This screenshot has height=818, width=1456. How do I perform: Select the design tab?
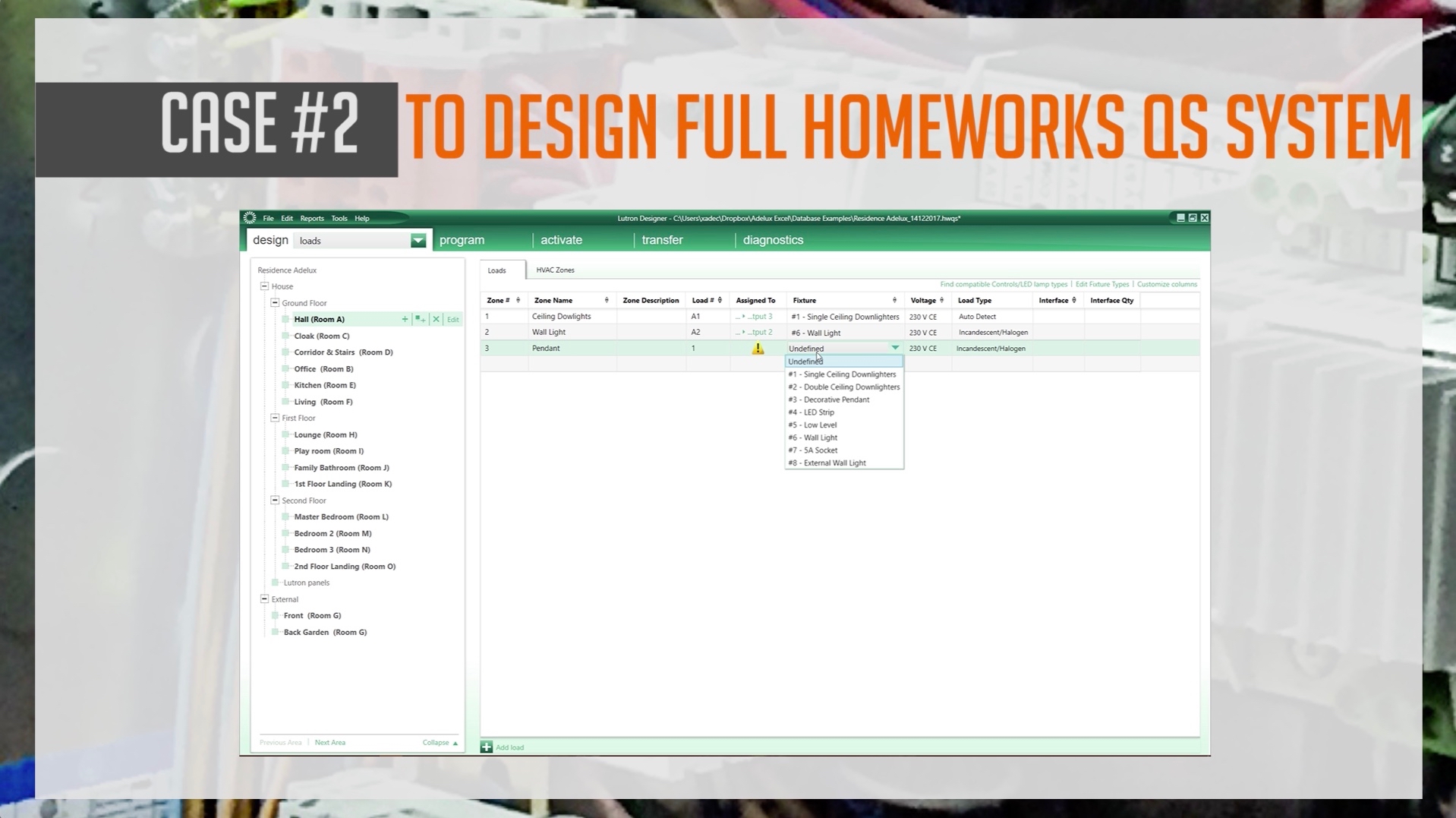click(270, 240)
